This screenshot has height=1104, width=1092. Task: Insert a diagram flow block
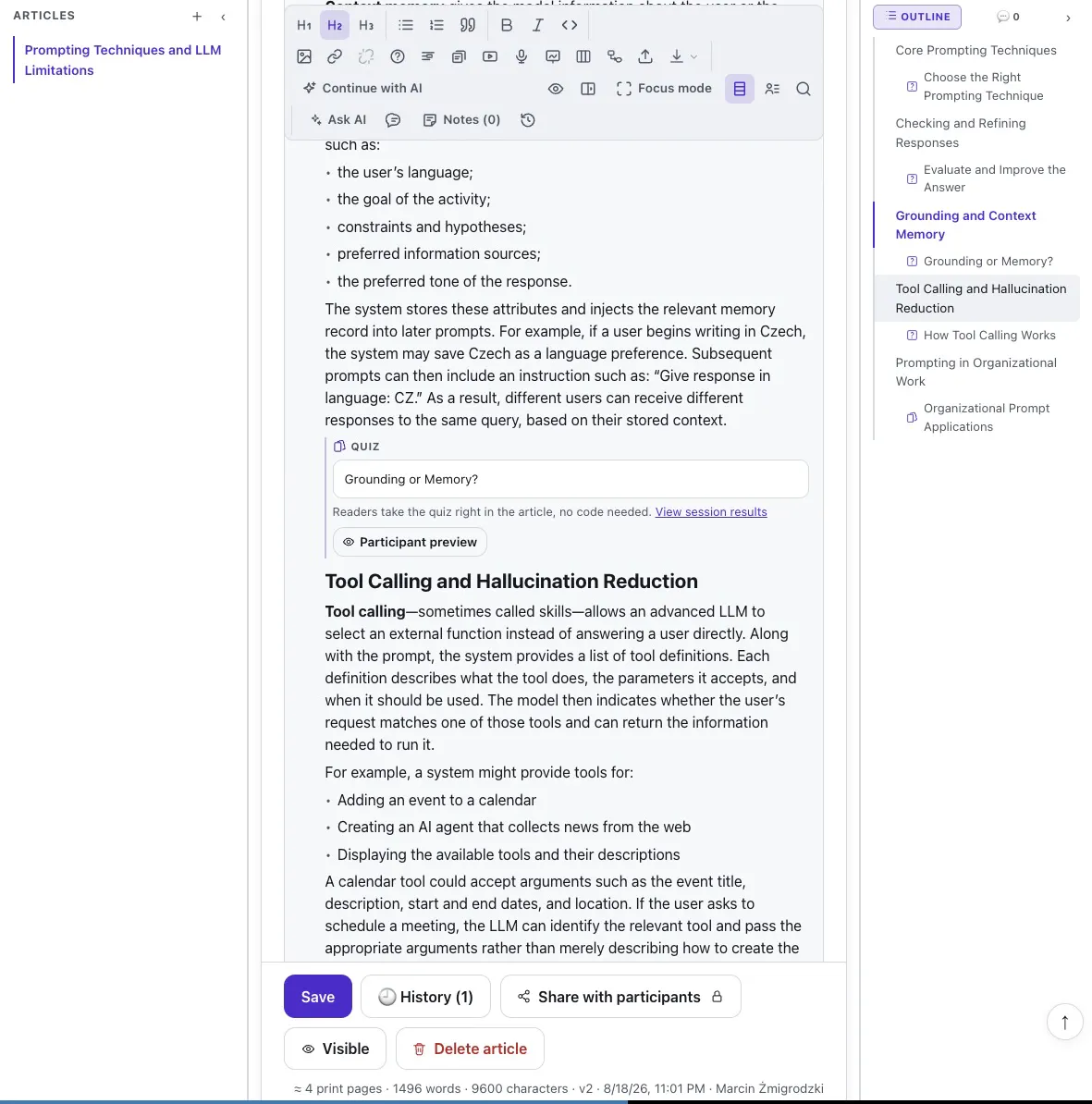pyautogui.click(x=615, y=56)
